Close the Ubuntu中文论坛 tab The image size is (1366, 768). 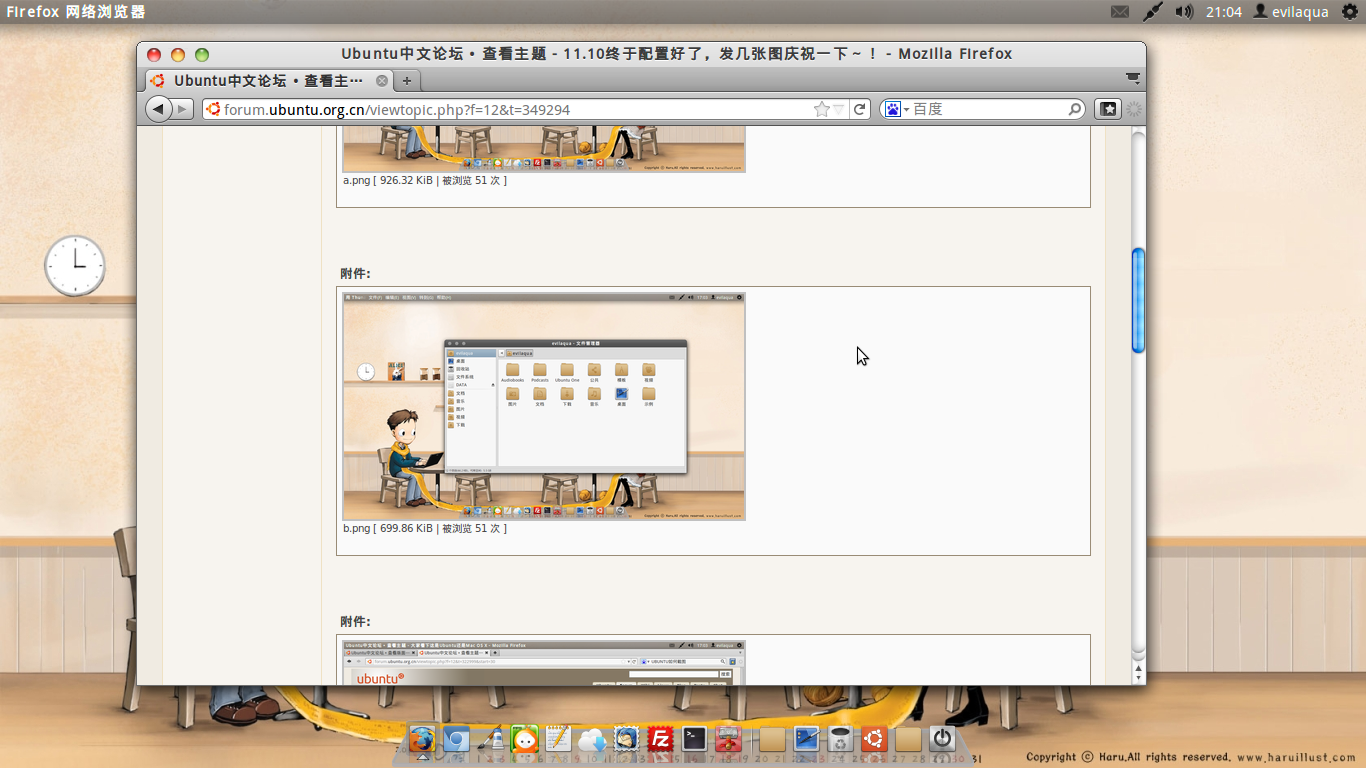[x=382, y=81]
